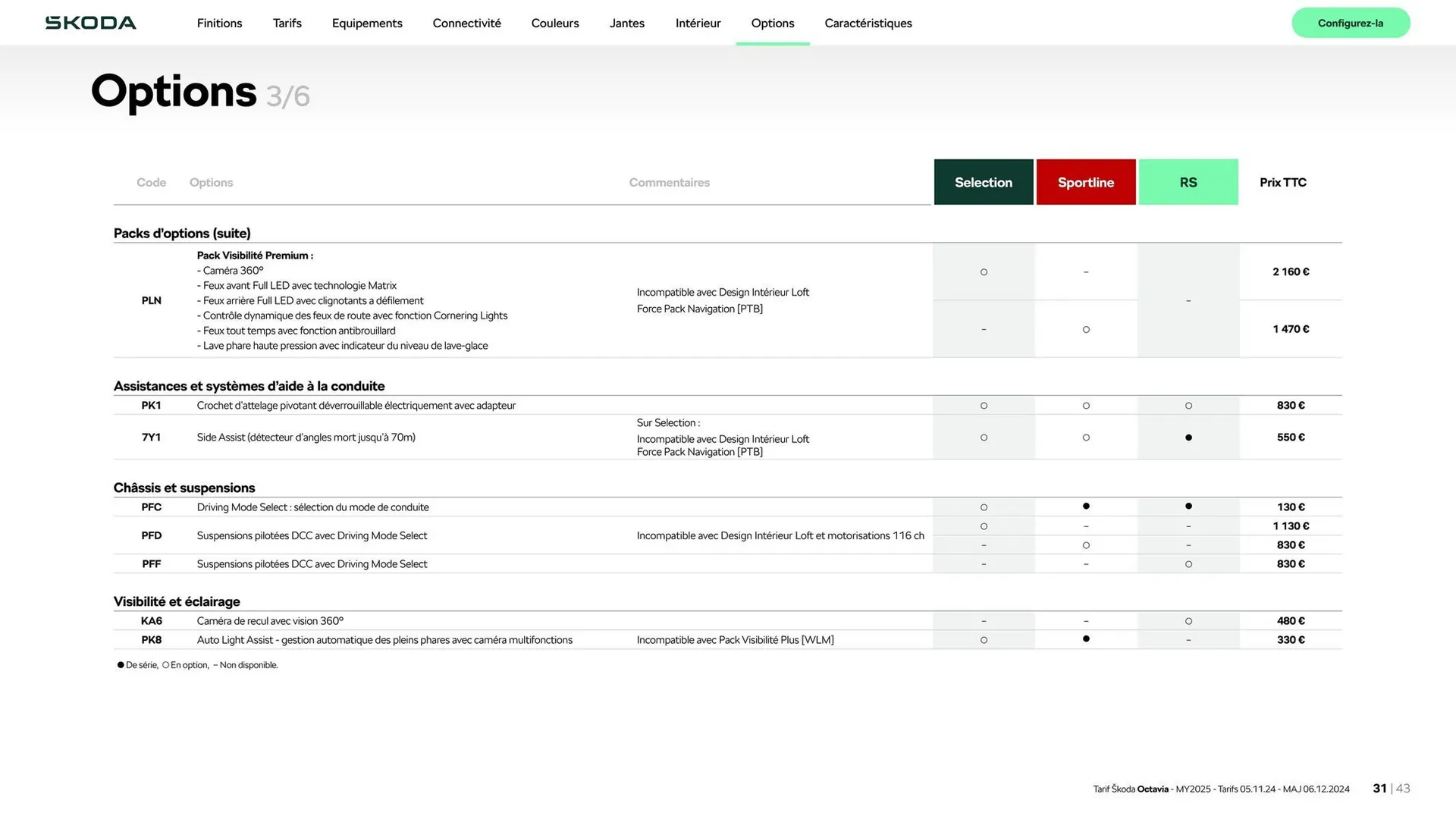
Task: Click the filled RS dot for Side Assist
Action: tap(1188, 438)
